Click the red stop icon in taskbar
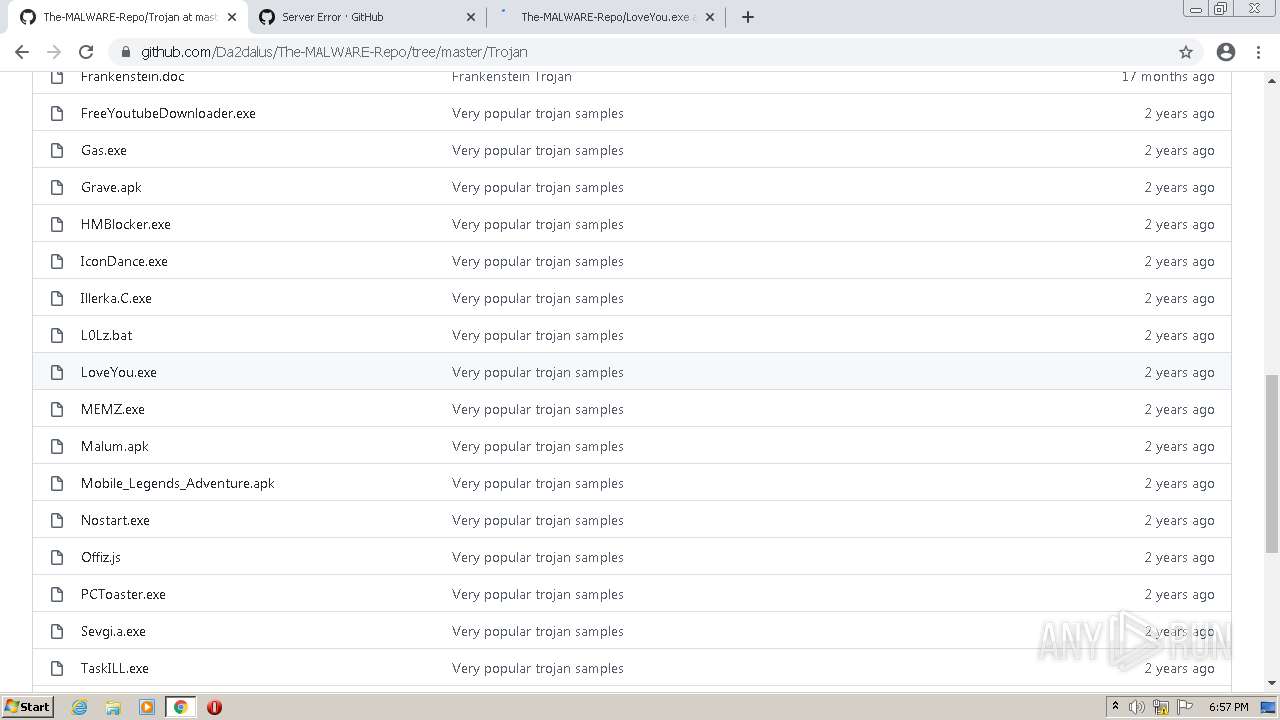1280x720 pixels. [214, 707]
